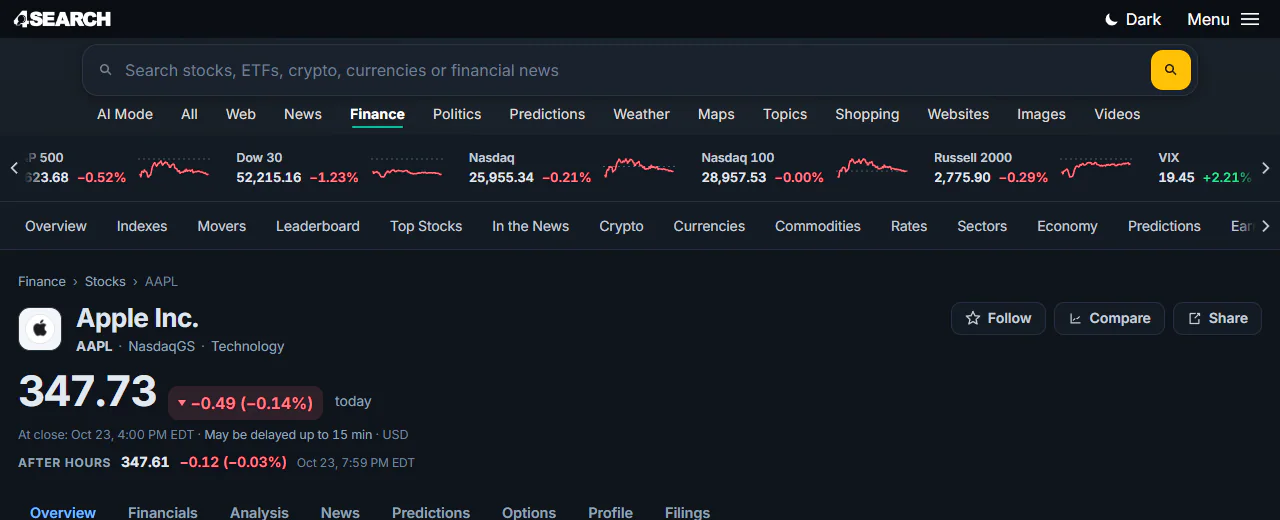Open the top Predictions search tab
This screenshot has height=520, width=1280.
[x=547, y=114]
